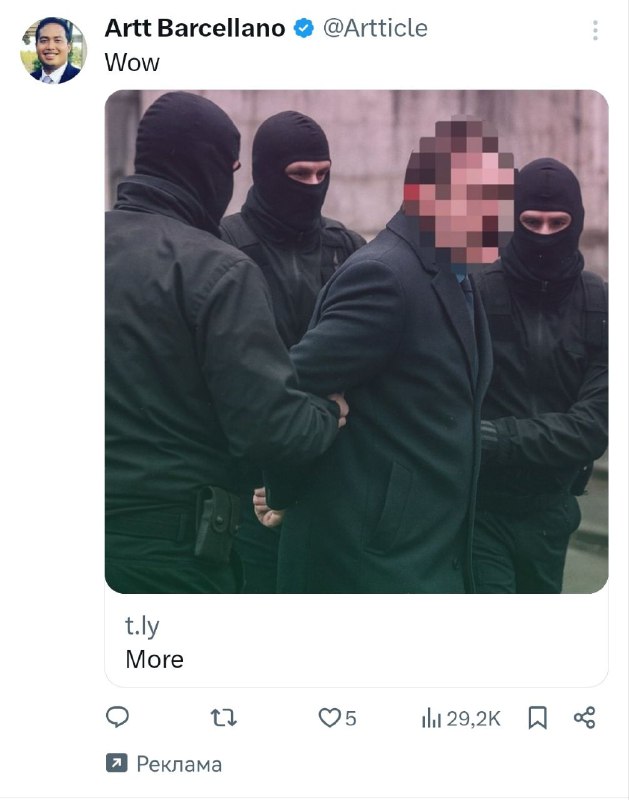Click the Wow tweet text
This screenshot has height=800, width=629.
click(132, 63)
